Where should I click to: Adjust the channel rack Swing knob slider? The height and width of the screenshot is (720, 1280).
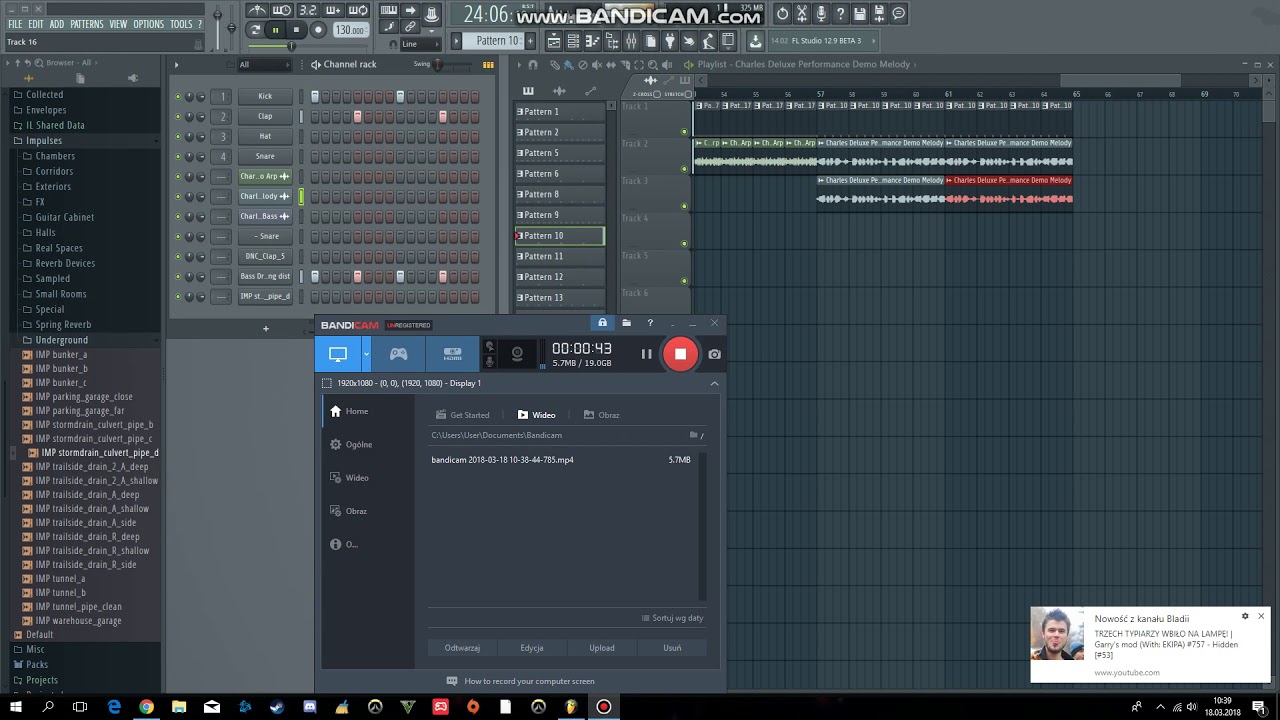pyautogui.click(x=437, y=65)
